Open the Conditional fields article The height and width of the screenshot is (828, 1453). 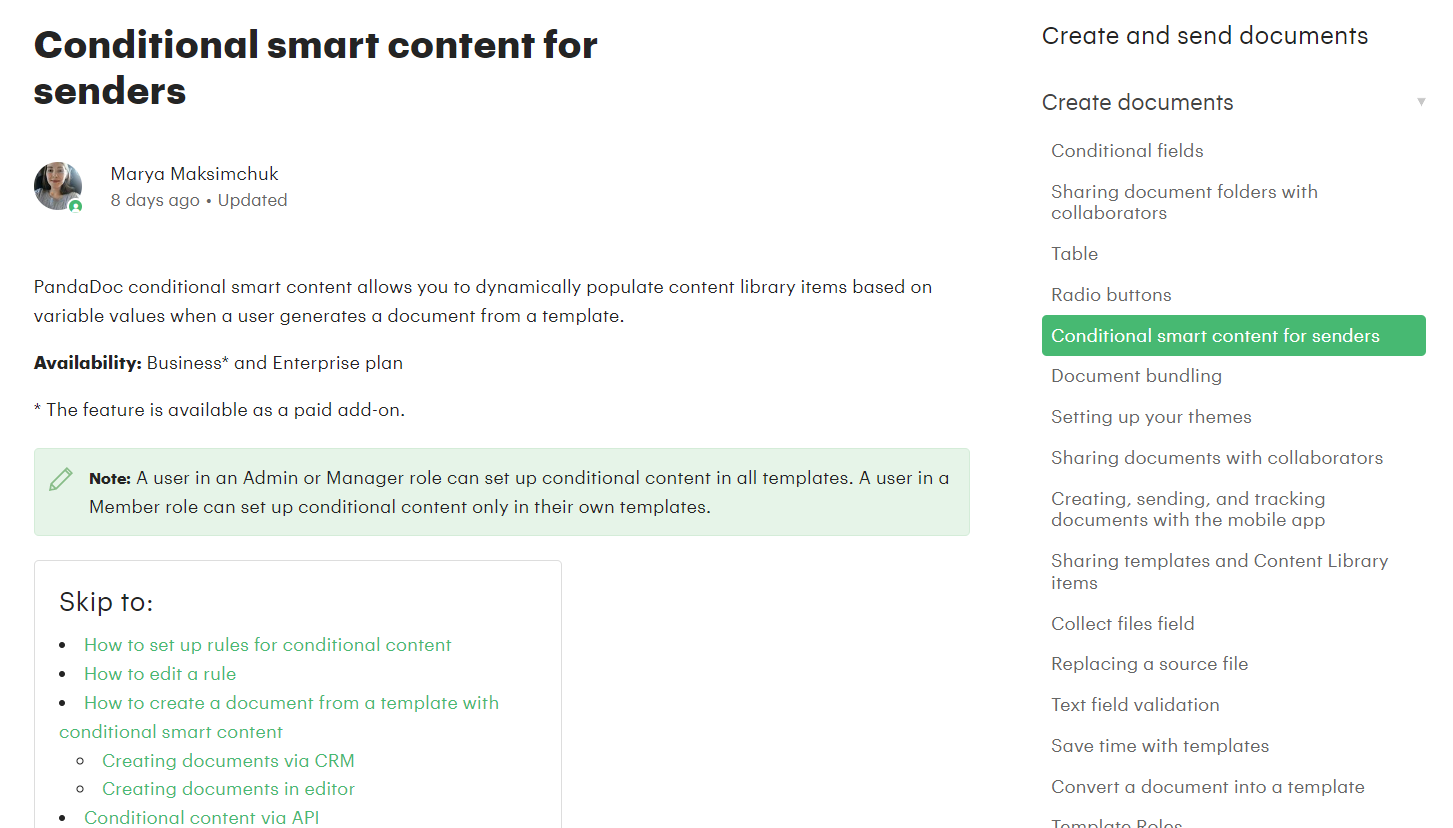[x=1127, y=151]
